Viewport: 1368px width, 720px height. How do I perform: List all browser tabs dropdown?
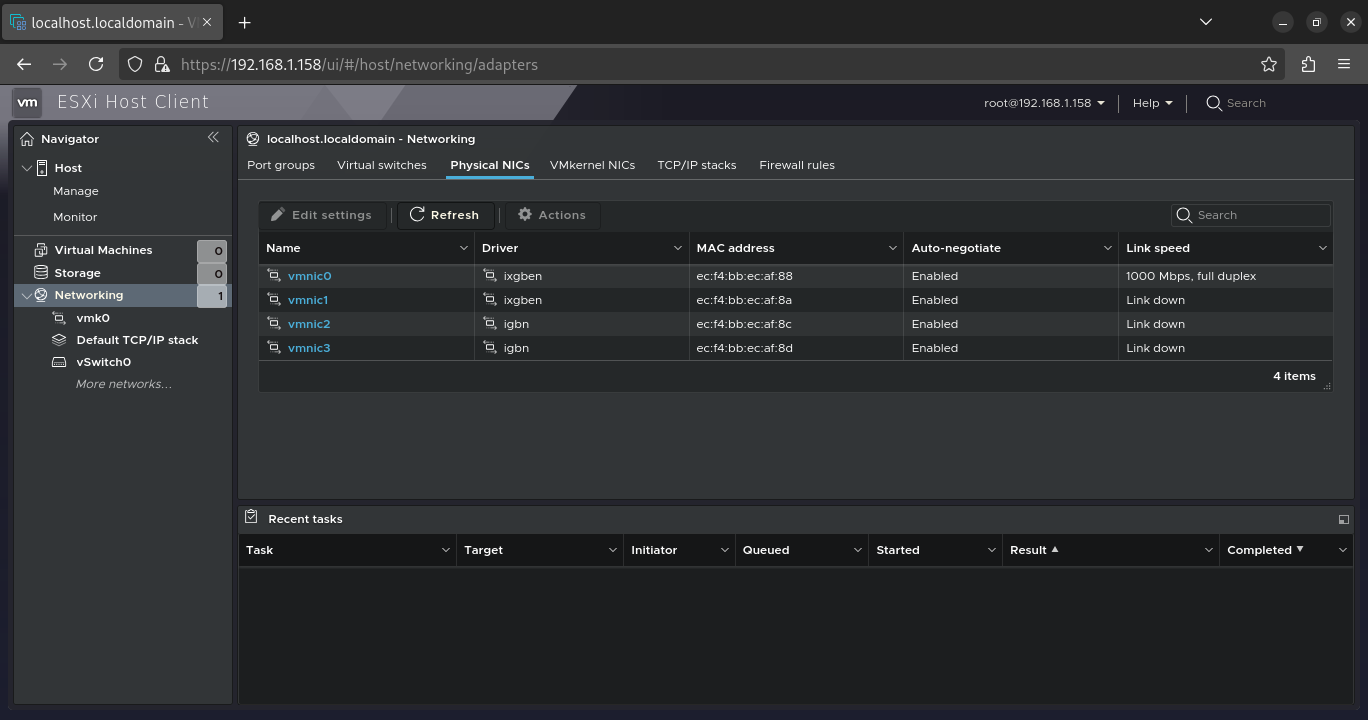1205,22
